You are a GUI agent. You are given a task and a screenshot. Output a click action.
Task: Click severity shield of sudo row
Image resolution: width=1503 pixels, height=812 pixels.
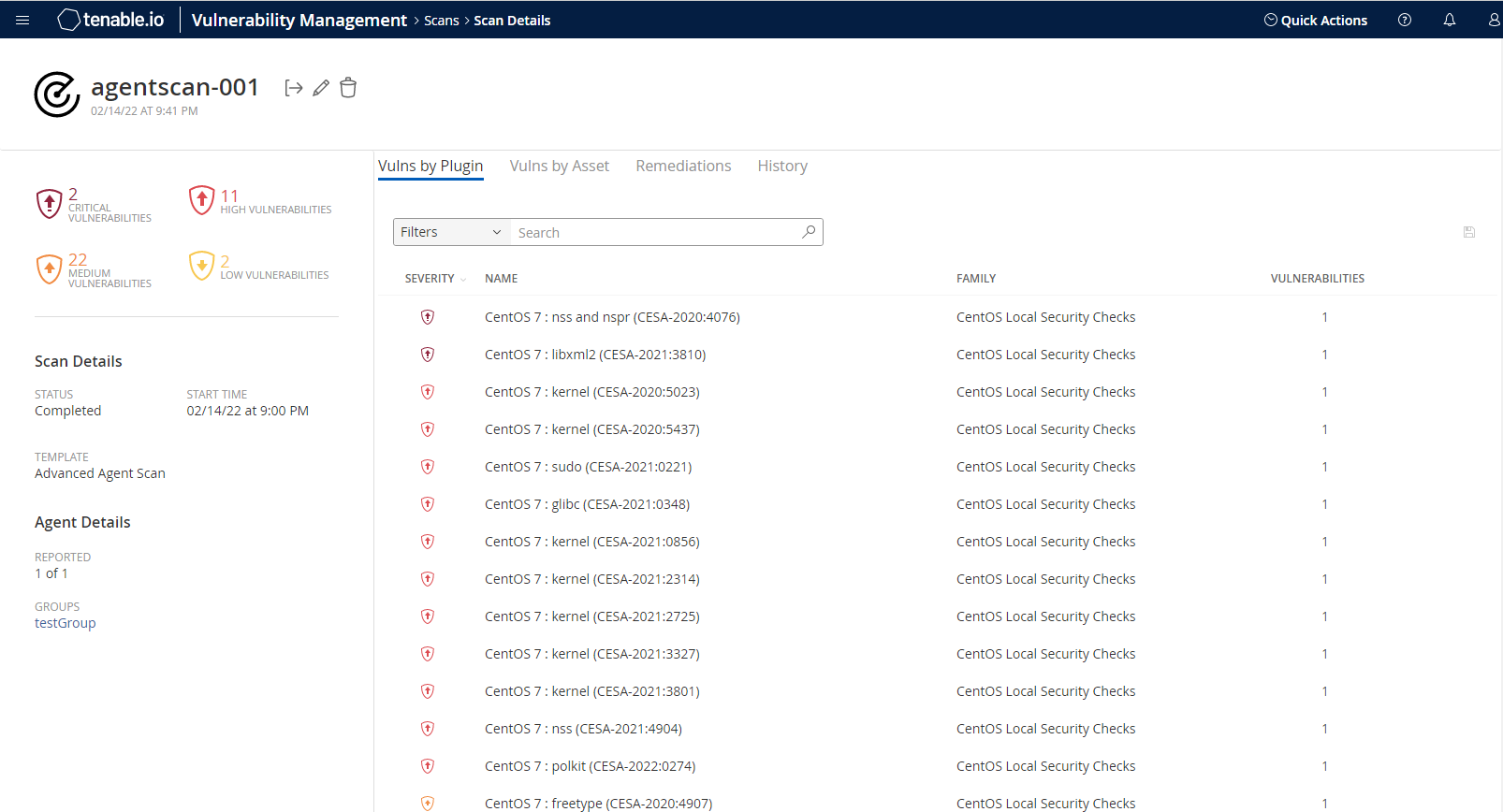pyautogui.click(x=428, y=467)
